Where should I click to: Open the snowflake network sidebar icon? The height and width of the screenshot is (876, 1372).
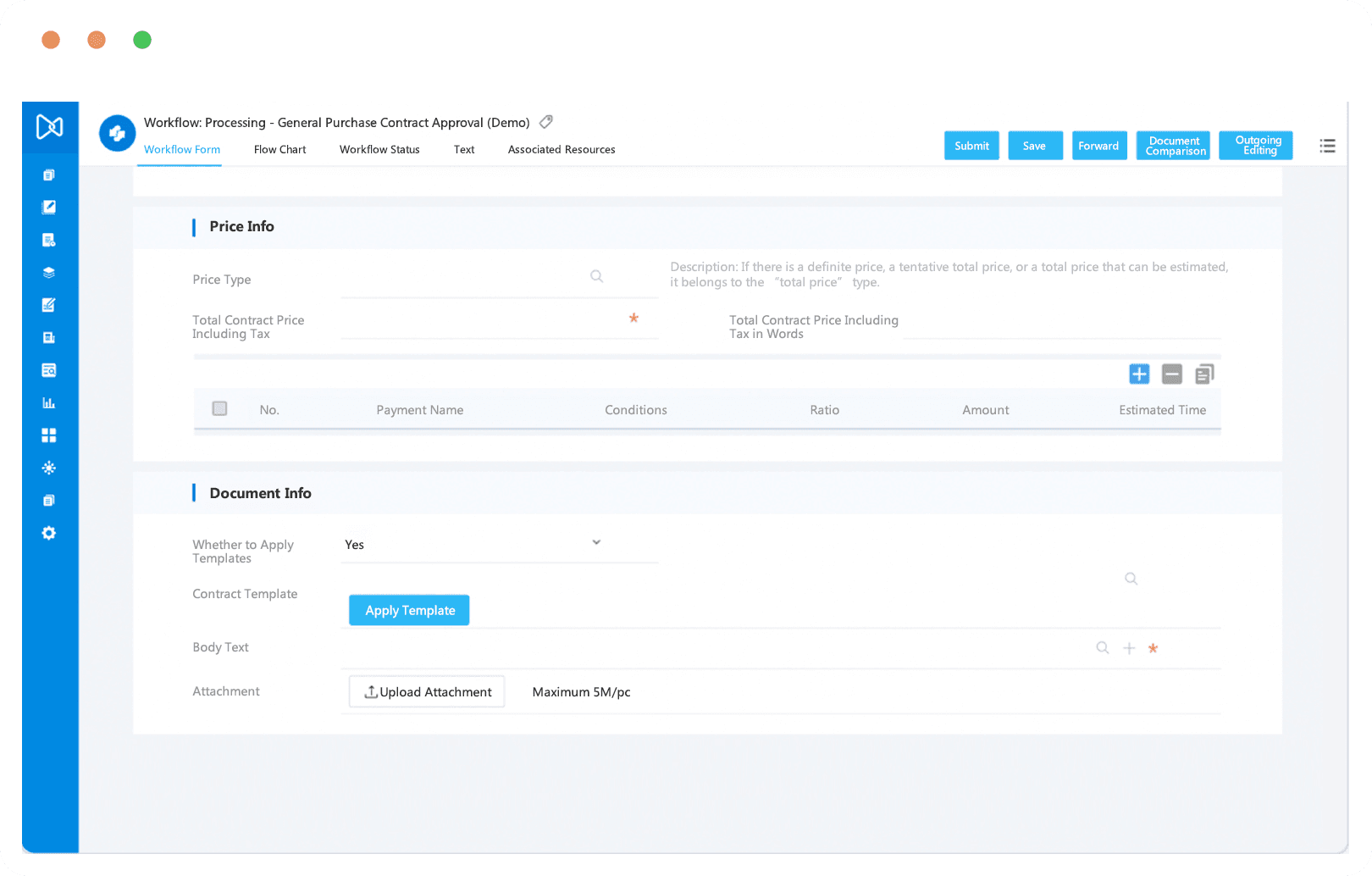[49, 468]
